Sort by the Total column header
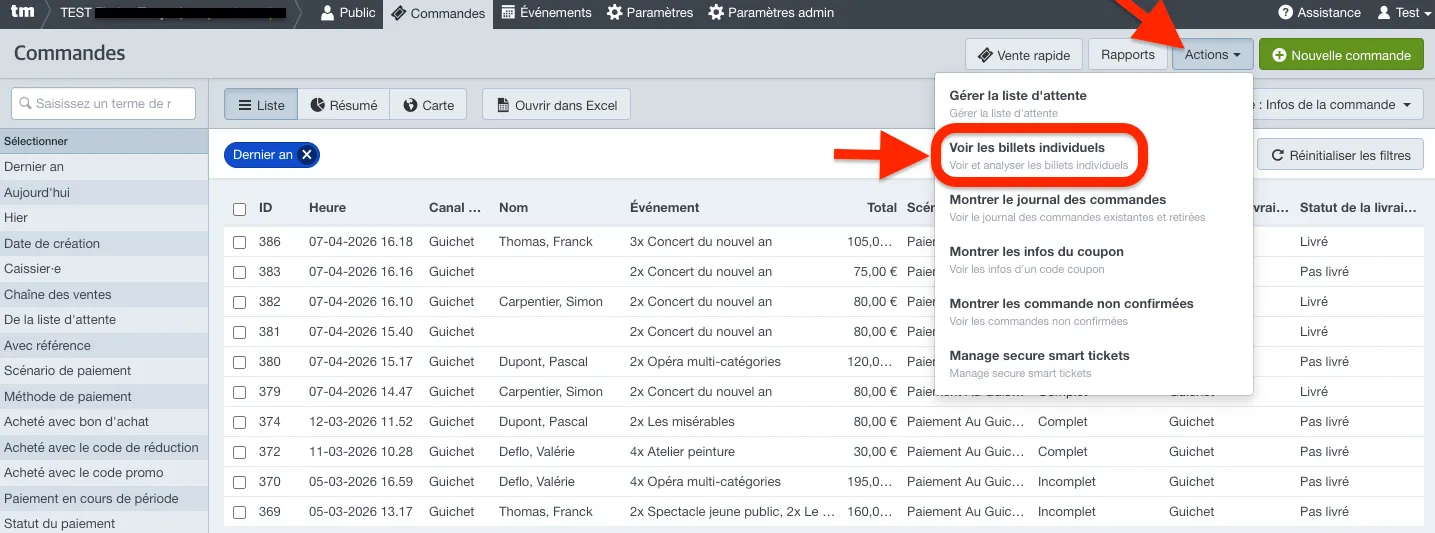1435x533 pixels. click(x=882, y=208)
